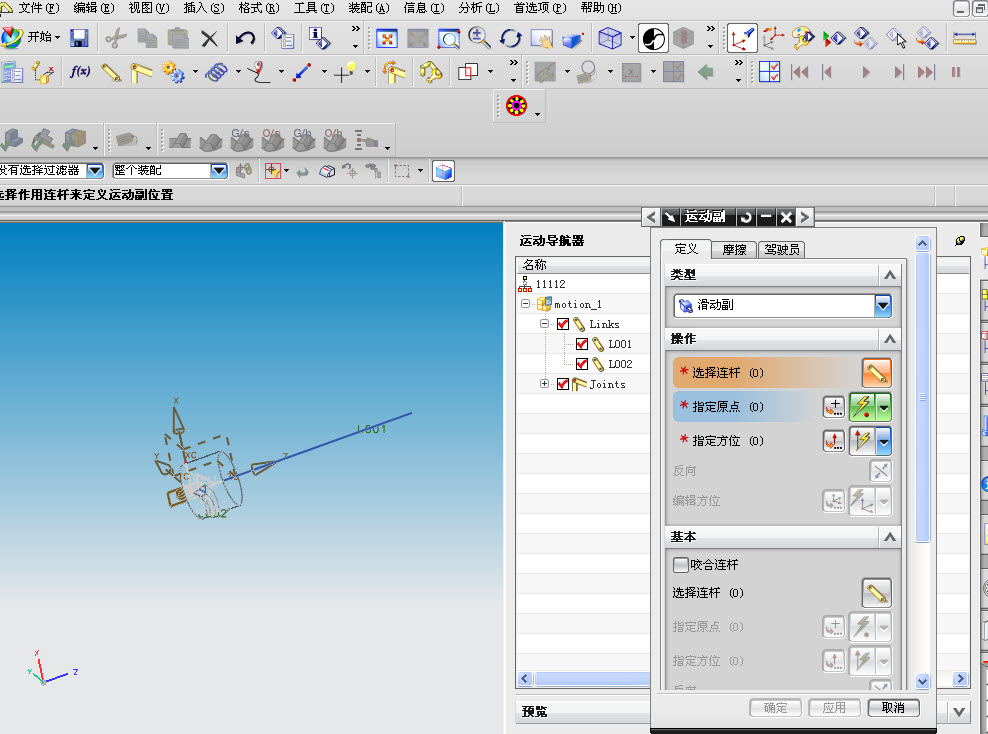988x734 pixels.
Task: Click the play animation button
Action: click(866, 72)
